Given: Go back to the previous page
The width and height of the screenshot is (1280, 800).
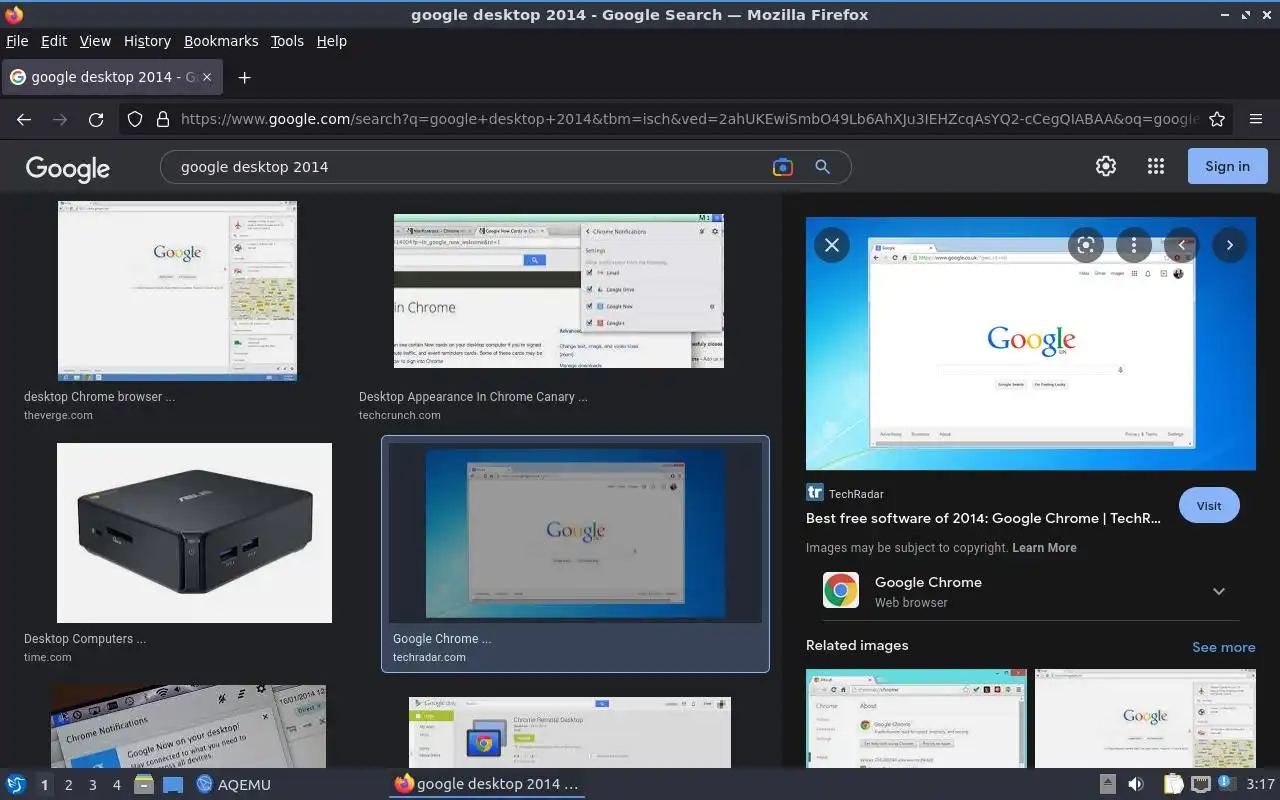Looking at the screenshot, I should tap(24, 119).
